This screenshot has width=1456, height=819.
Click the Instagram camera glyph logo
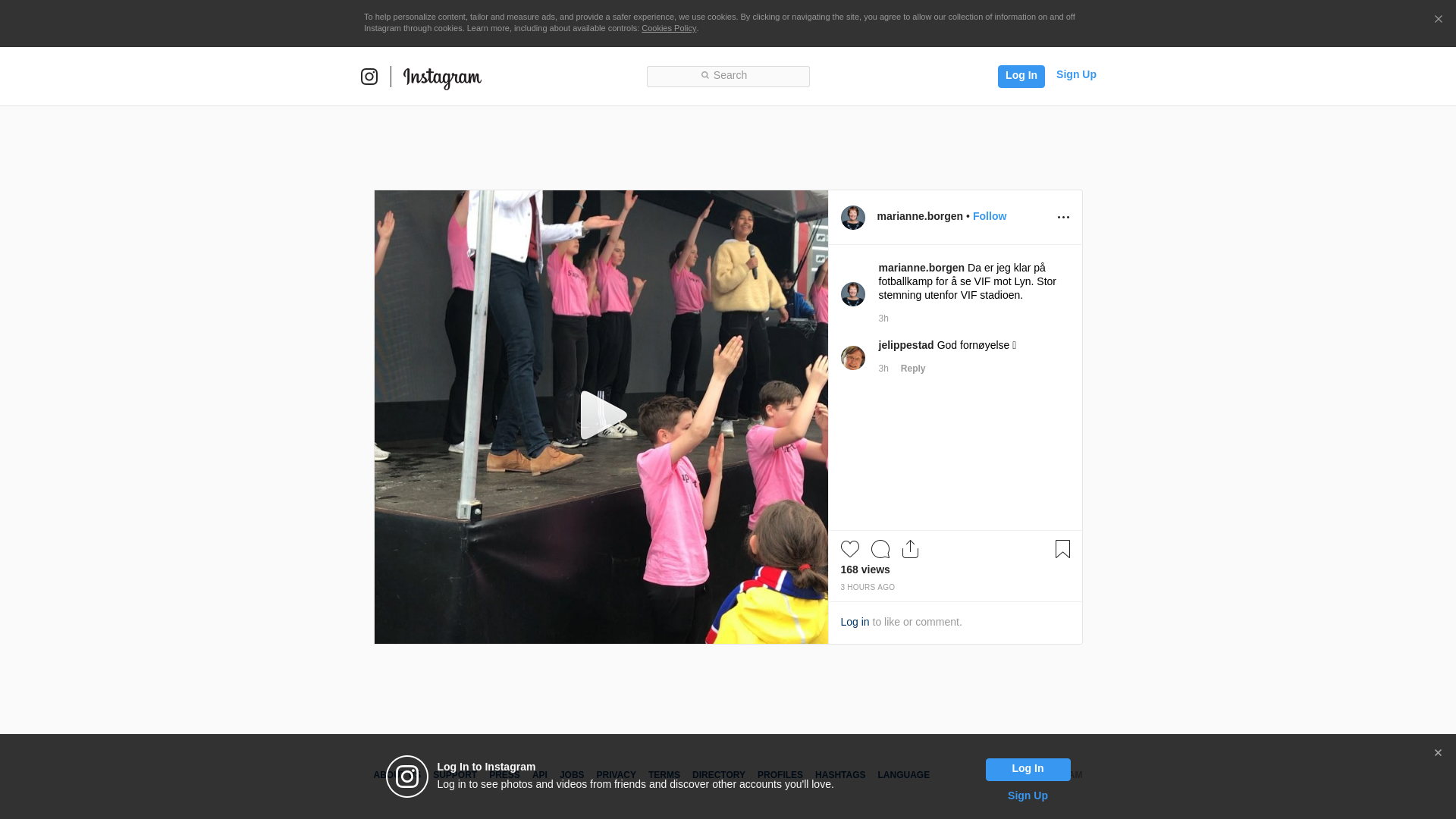pyautogui.click(x=369, y=77)
